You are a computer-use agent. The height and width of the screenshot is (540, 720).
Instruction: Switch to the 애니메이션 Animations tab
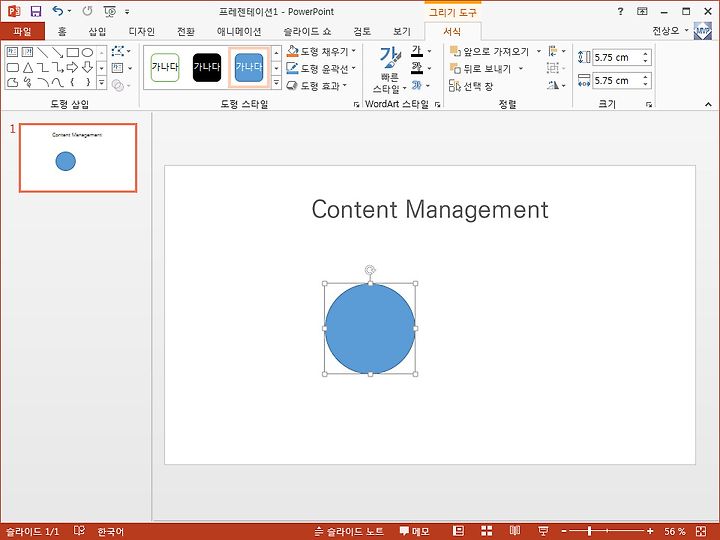pyautogui.click(x=239, y=31)
